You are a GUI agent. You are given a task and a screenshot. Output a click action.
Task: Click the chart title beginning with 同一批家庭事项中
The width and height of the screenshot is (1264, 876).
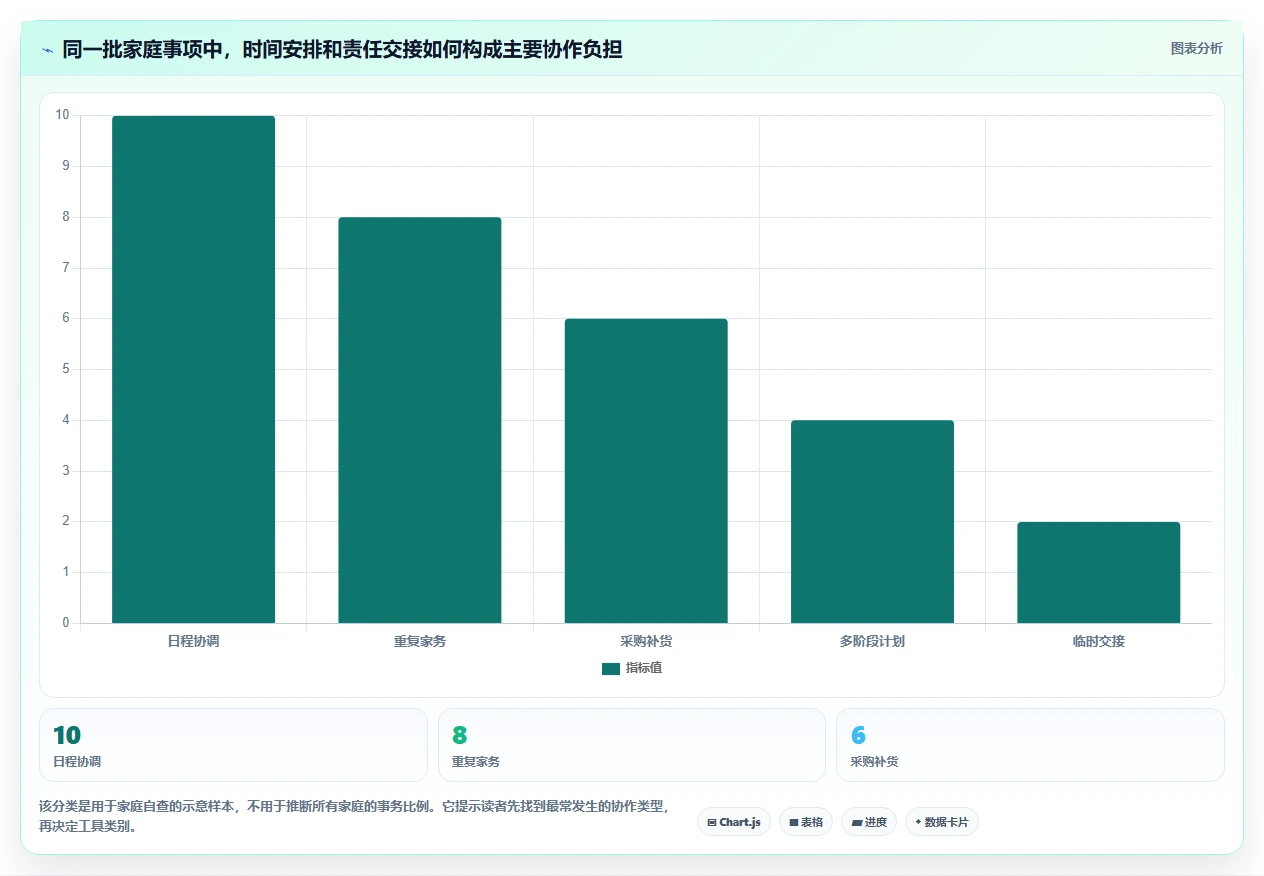click(x=342, y=49)
